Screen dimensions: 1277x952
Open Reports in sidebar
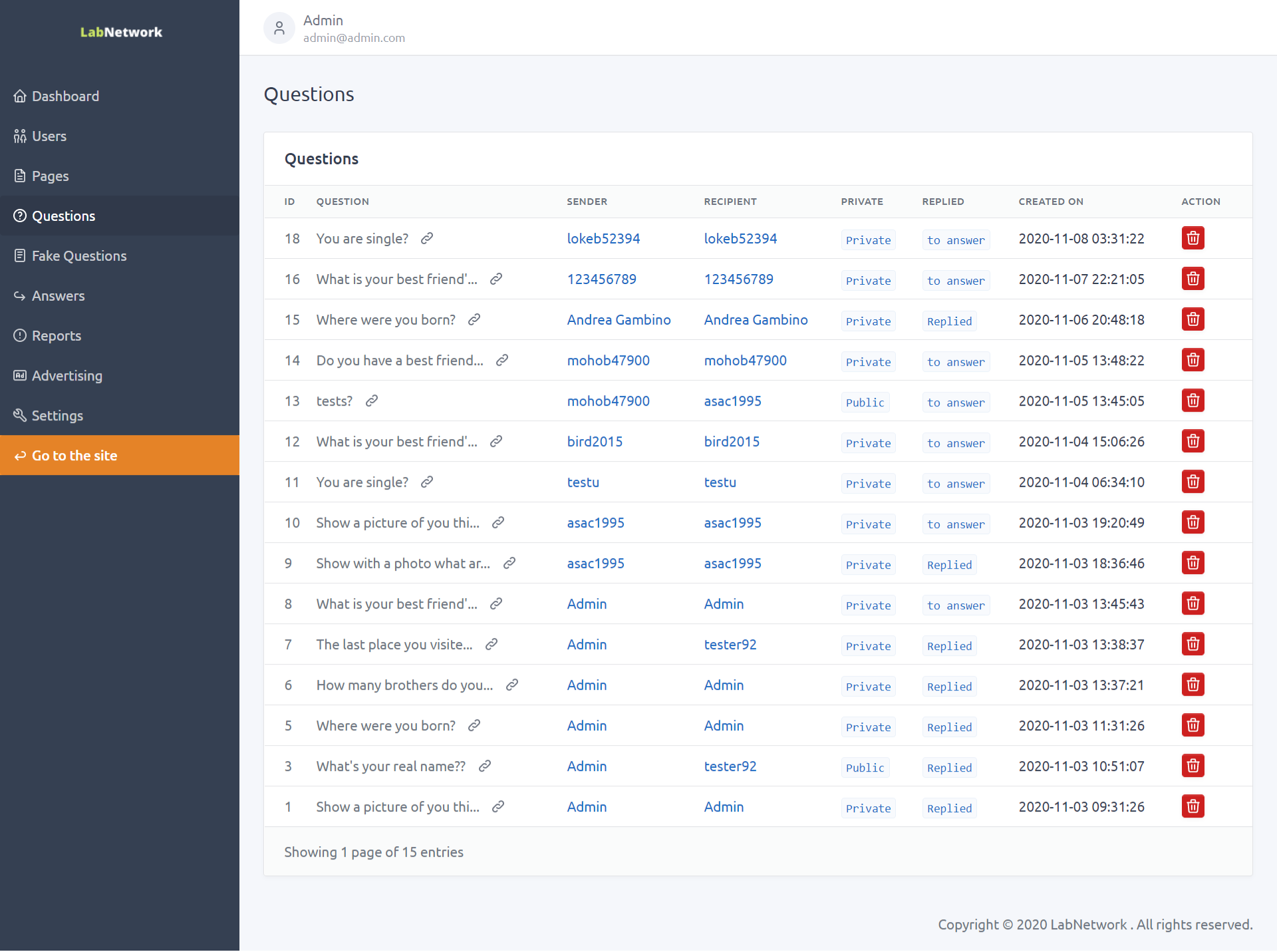56,336
